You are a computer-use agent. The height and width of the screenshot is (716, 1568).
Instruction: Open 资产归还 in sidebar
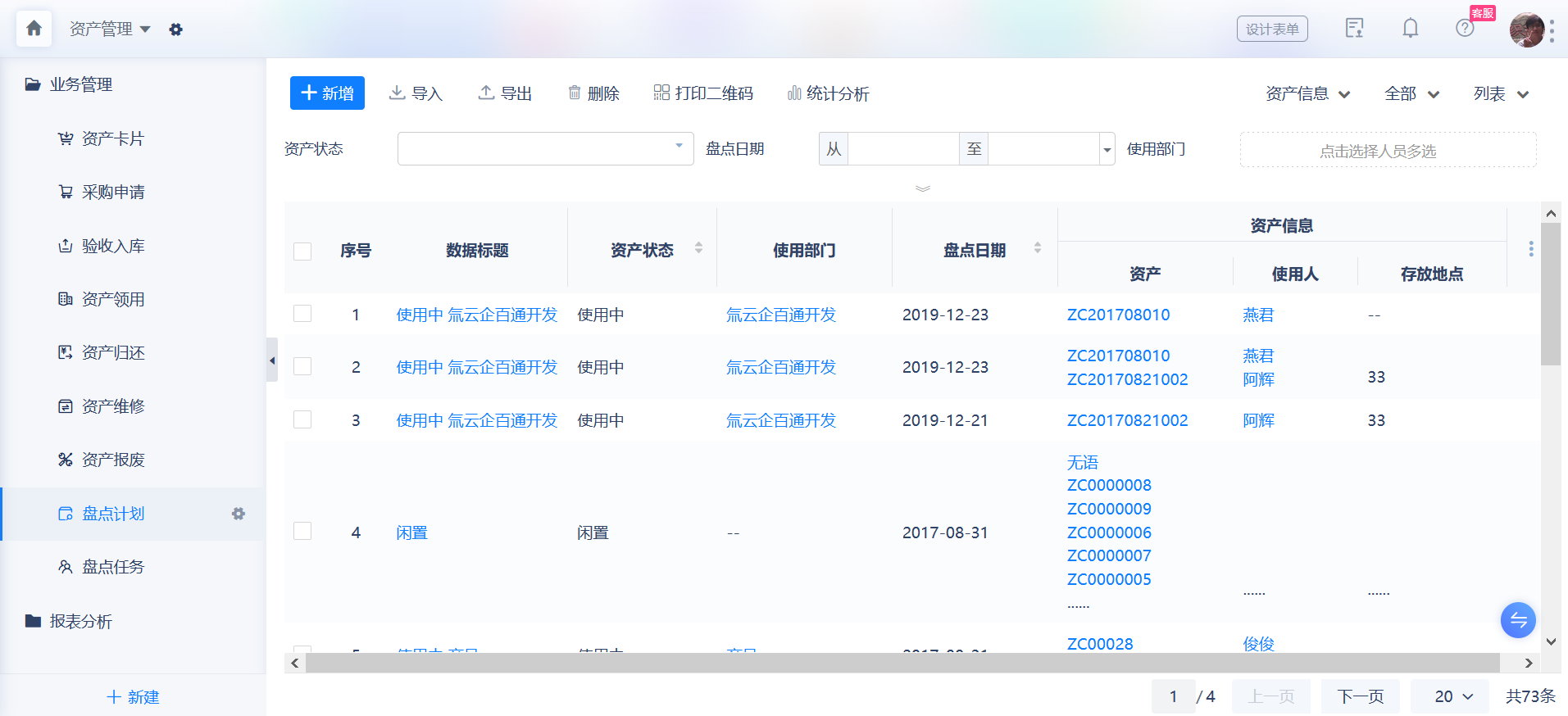pyautogui.click(x=113, y=352)
